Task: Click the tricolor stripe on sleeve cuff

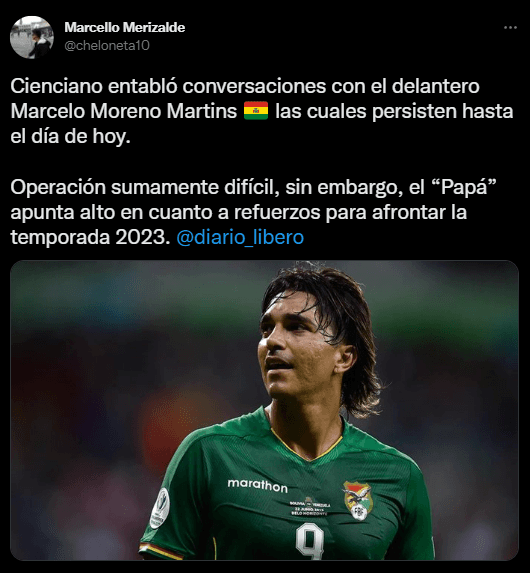Action: click(161, 552)
